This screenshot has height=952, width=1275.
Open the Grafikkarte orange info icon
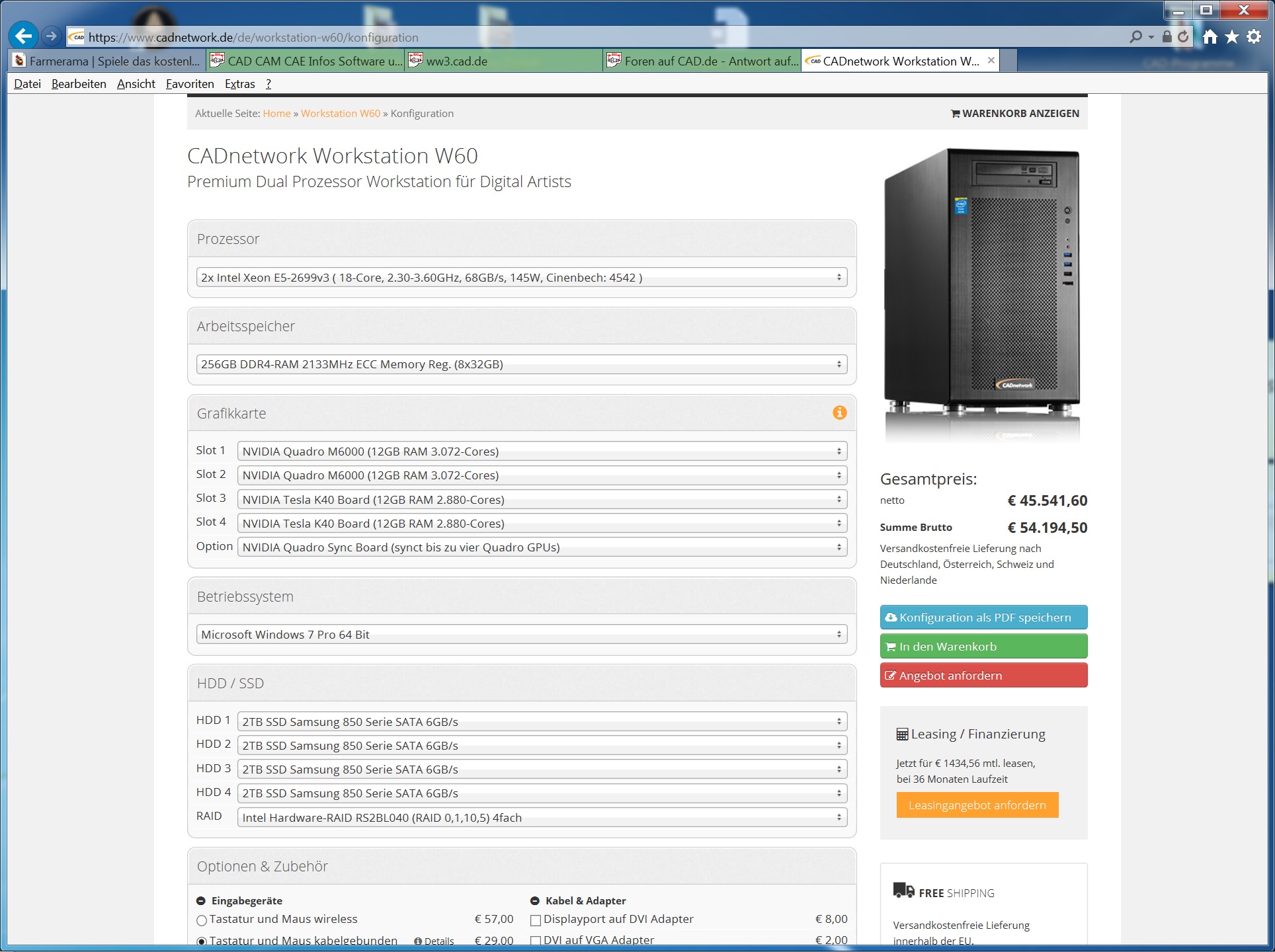click(x=839, y=413)
